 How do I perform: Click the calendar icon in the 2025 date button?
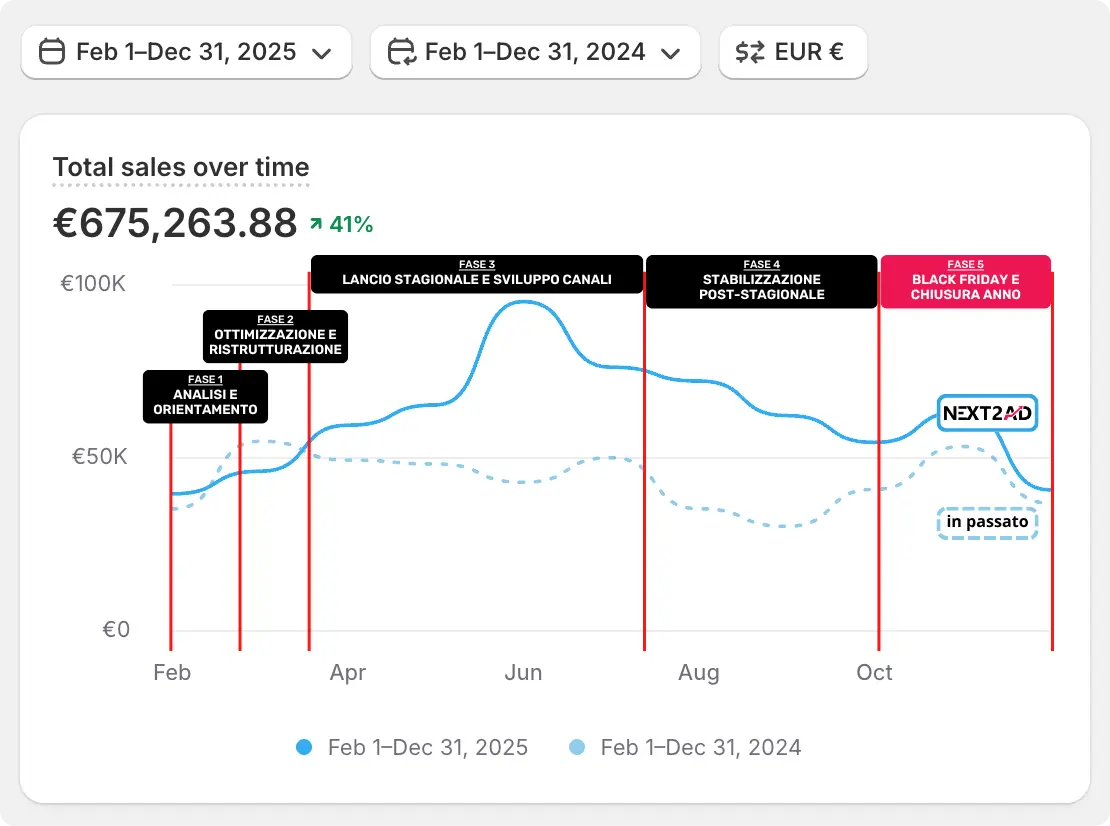[x=52, y=52]
